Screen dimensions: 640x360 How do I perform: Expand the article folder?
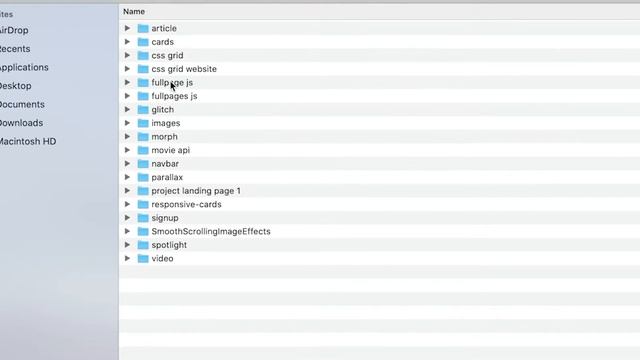(x=127, y=28)
